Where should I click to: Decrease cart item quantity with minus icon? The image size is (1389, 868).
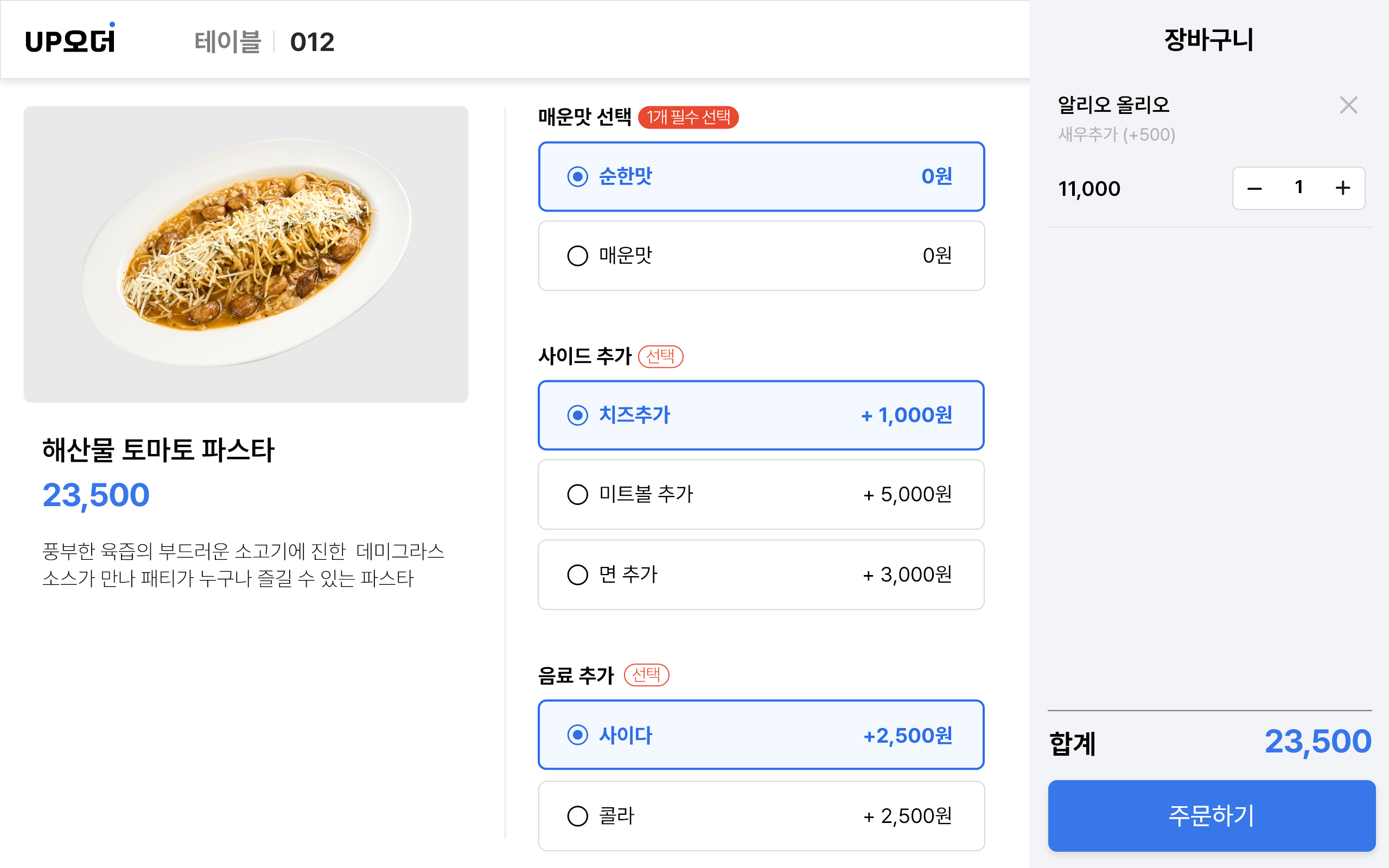coord(1254,188)
